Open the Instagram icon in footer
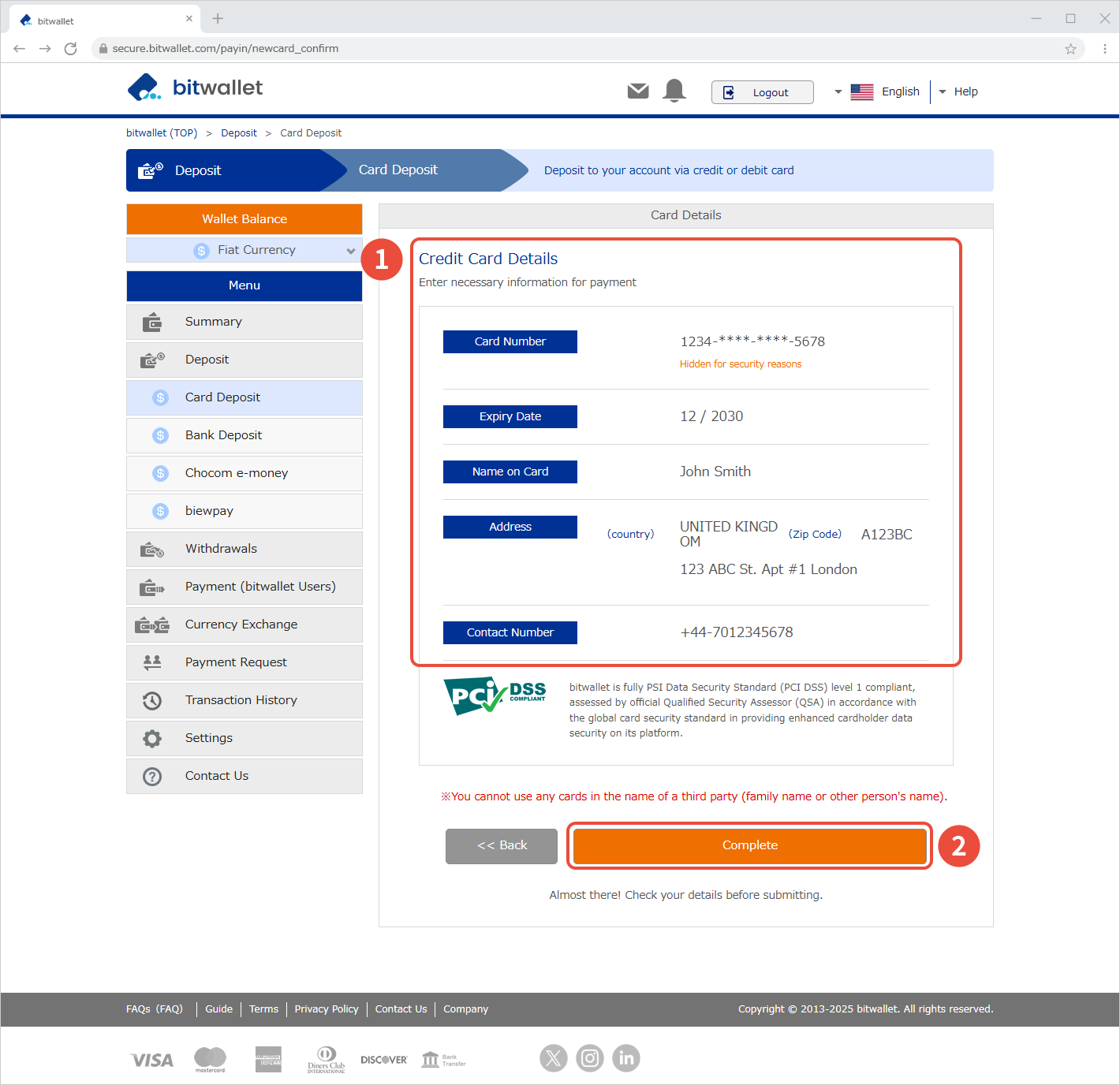 coord(590,1058)
